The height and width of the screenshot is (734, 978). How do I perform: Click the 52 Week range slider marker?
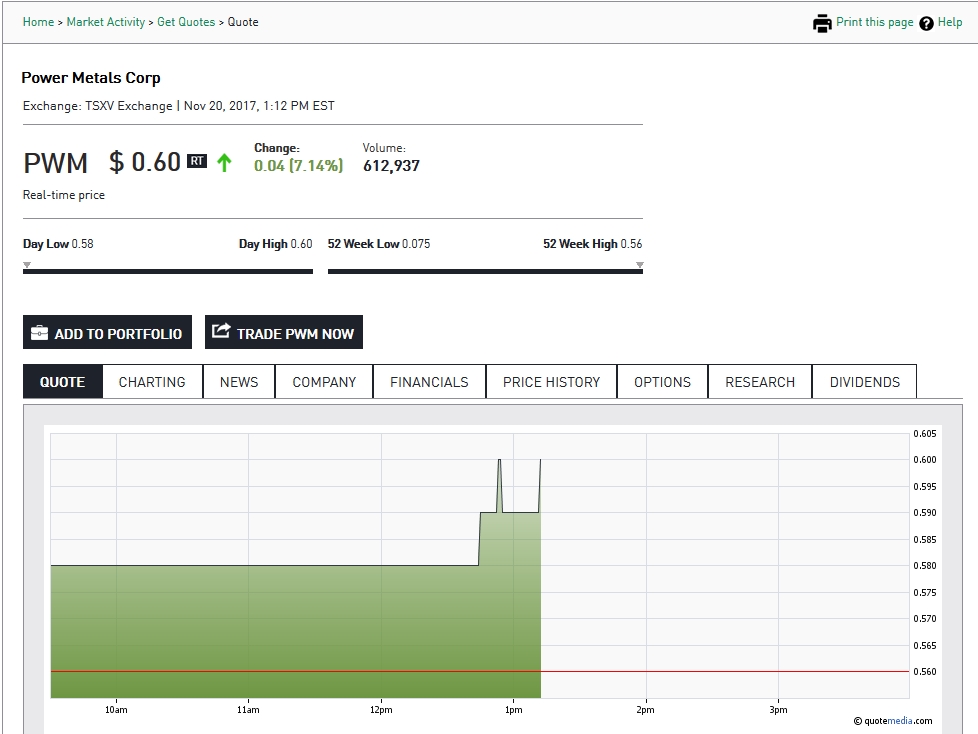(640, 264)
